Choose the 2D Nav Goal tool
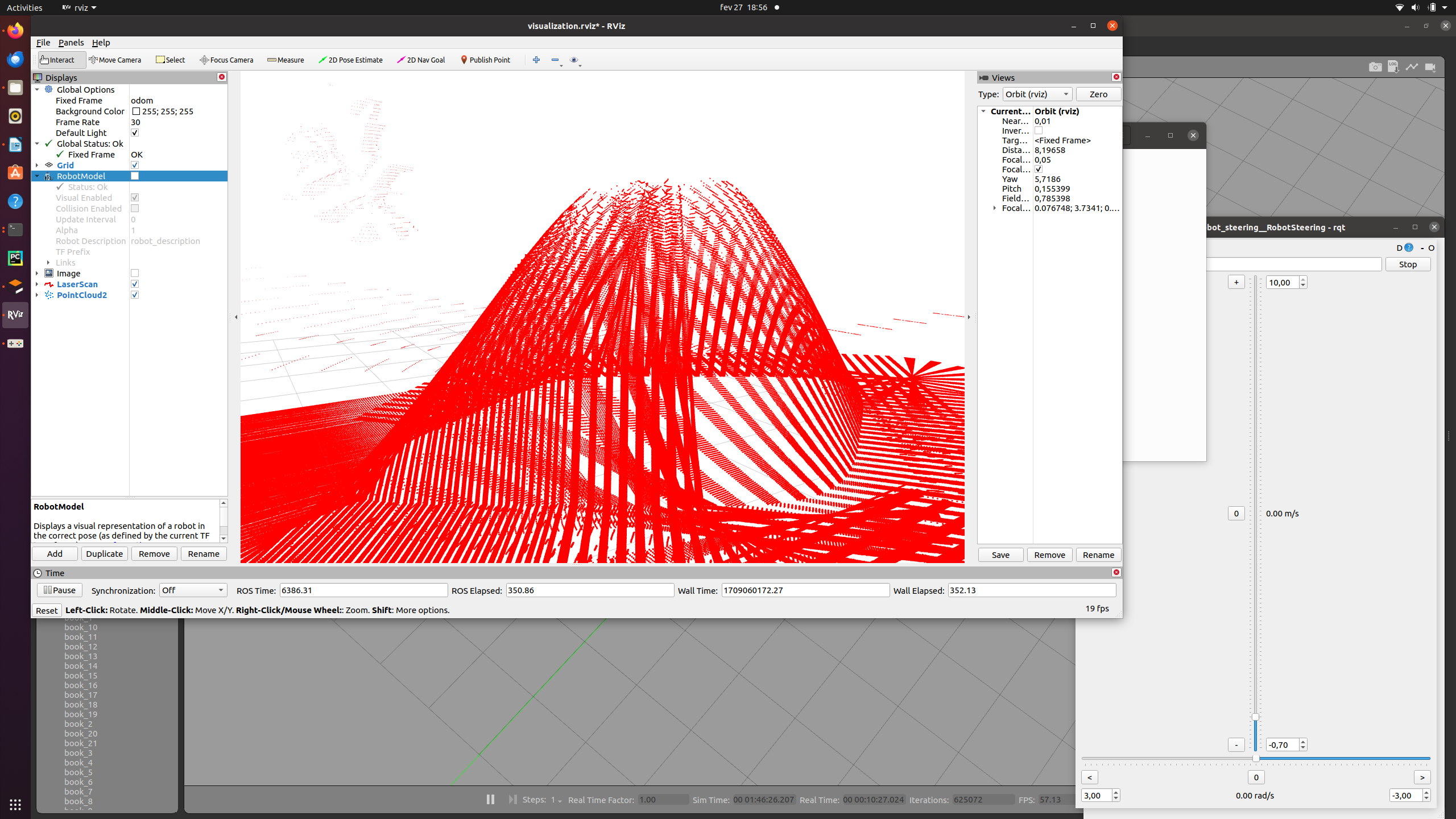 (421, 60)
